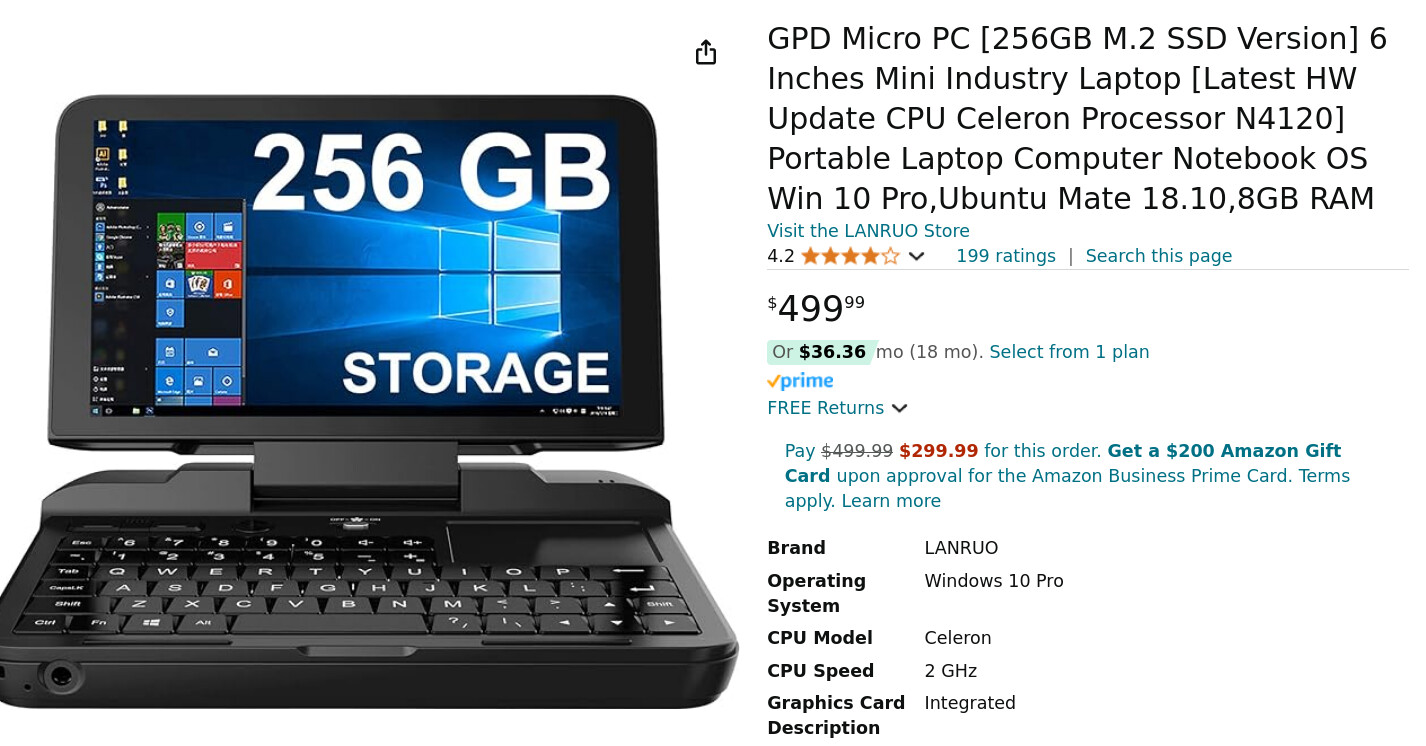Visit the LANRUO Store link
The image size is (1426, 746).
(868, 231)
